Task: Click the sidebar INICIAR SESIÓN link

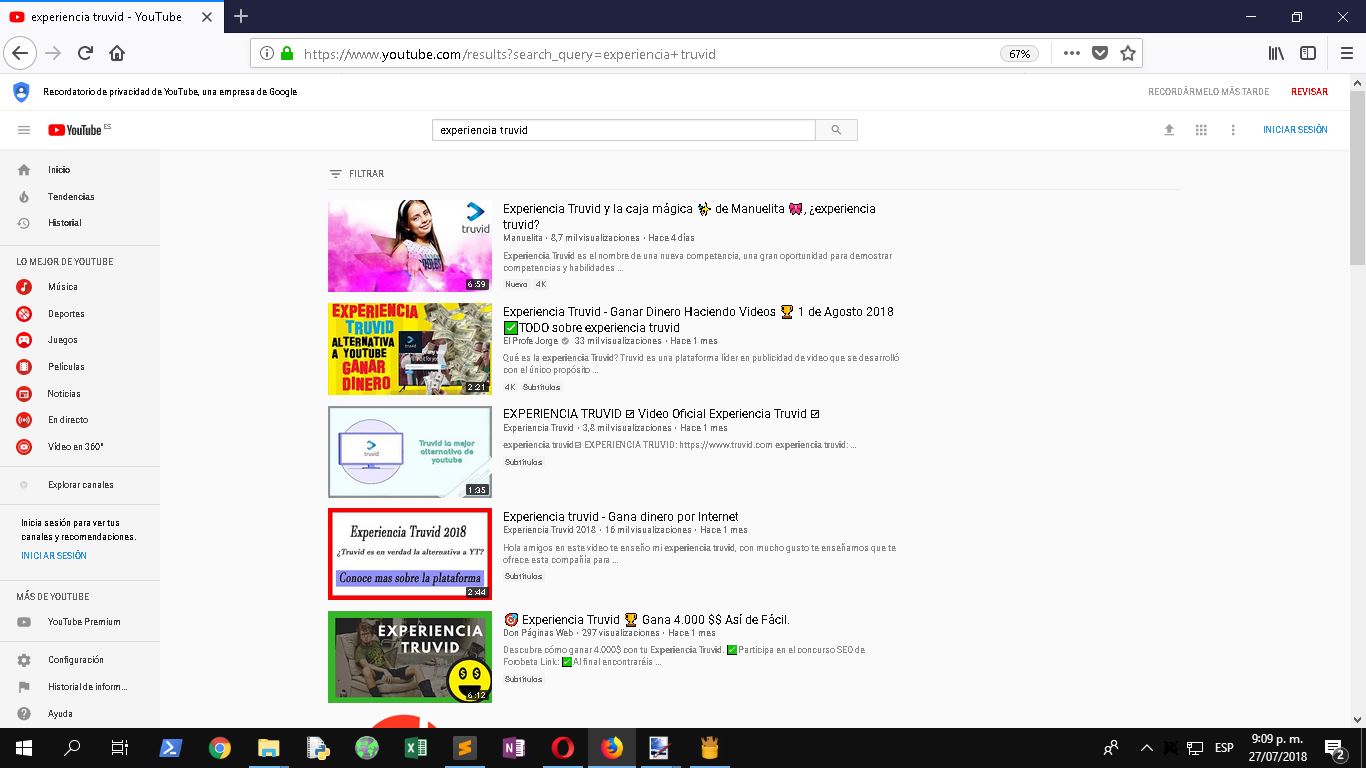Action: tap(54, 556)
